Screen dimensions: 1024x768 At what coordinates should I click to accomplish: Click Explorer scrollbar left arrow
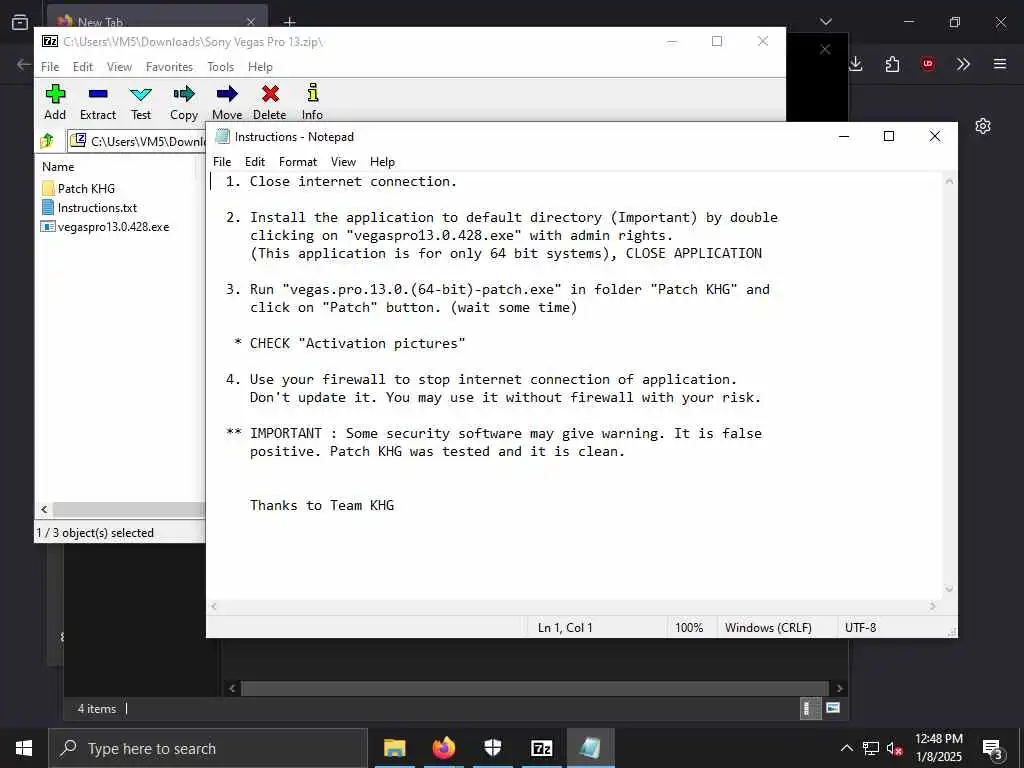pyautogui.click(x=232, y=688)
